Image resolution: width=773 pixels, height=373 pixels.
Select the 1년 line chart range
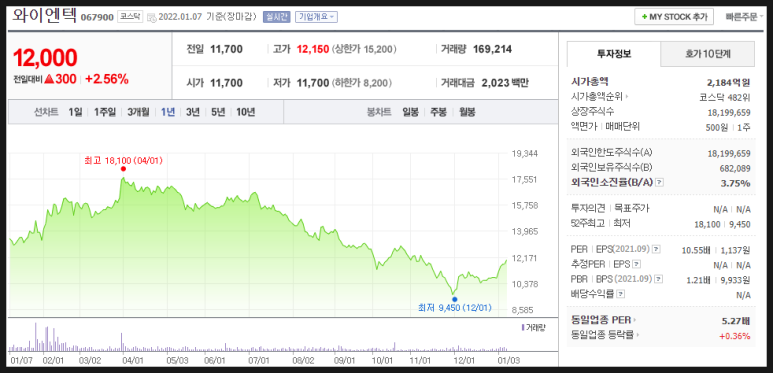168,112
